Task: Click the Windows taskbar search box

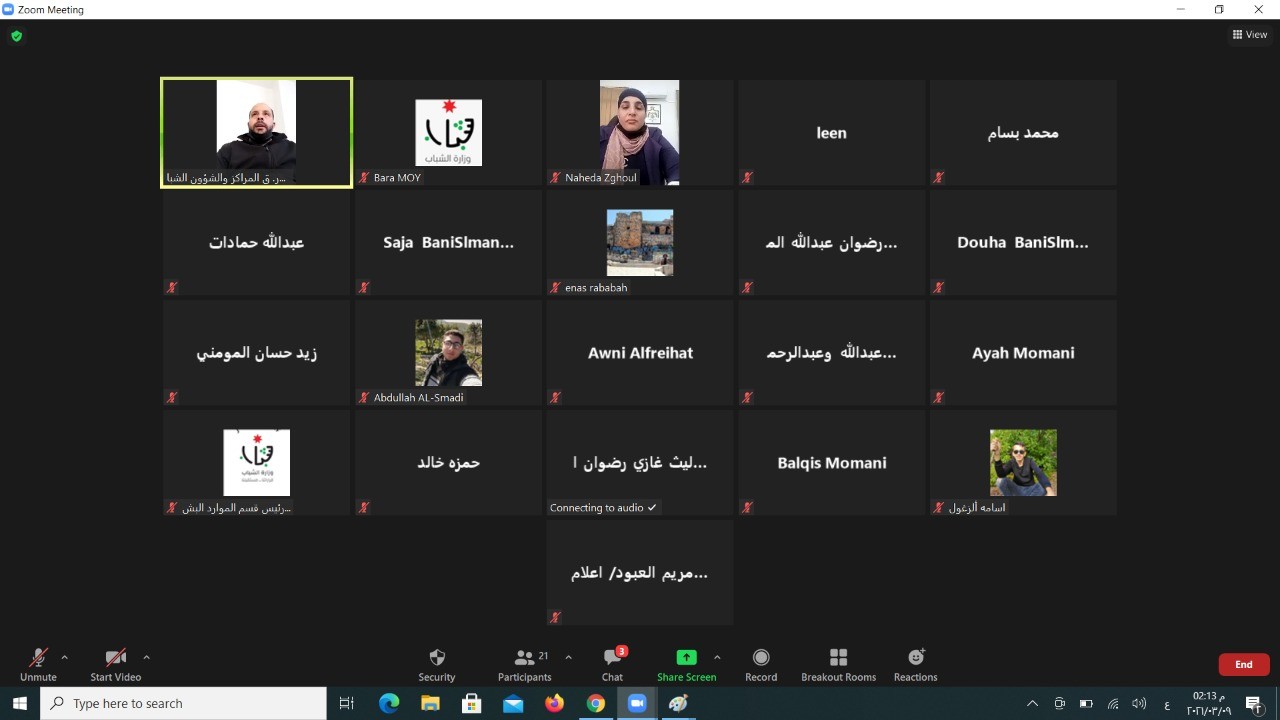Action: (x=183, y=704)
